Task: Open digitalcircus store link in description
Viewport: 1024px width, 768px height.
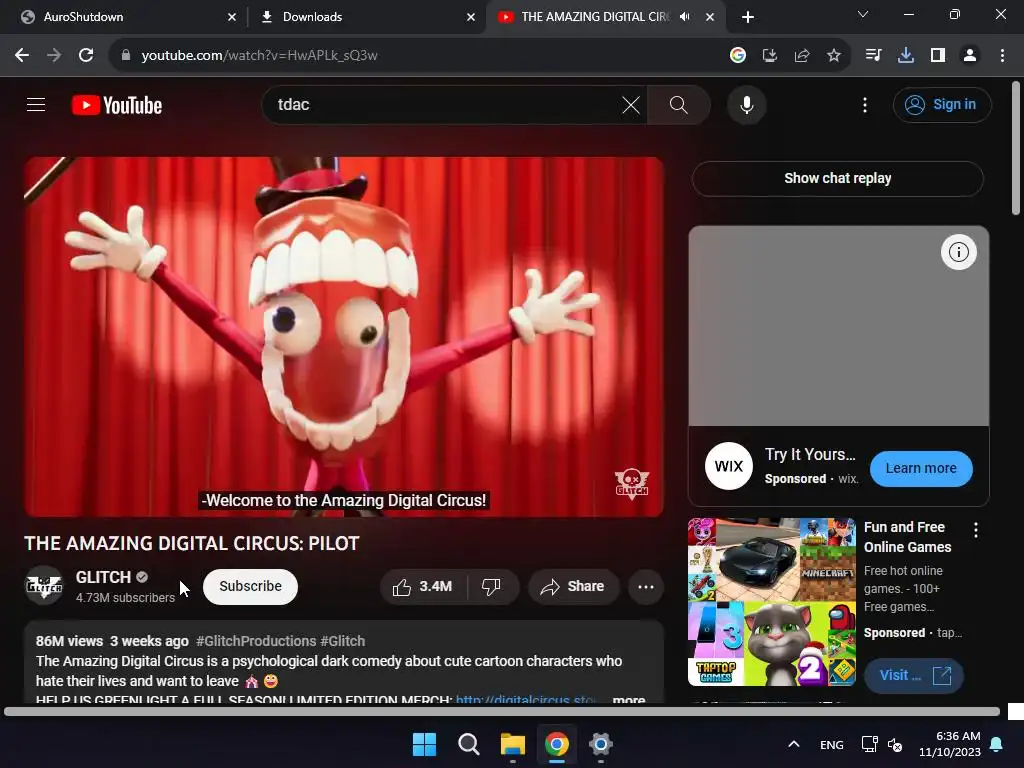Action: 526,699
